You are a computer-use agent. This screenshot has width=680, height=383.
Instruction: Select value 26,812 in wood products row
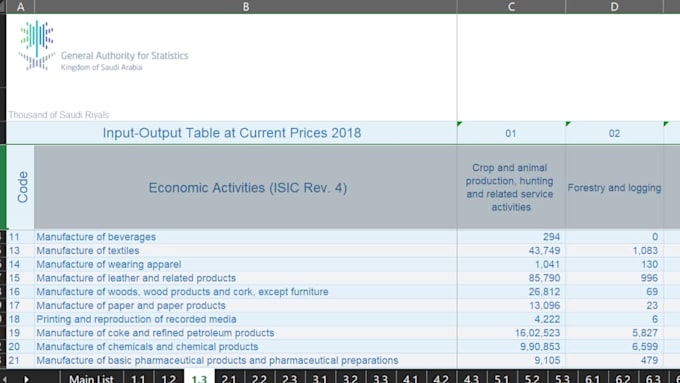coord(511,292)
